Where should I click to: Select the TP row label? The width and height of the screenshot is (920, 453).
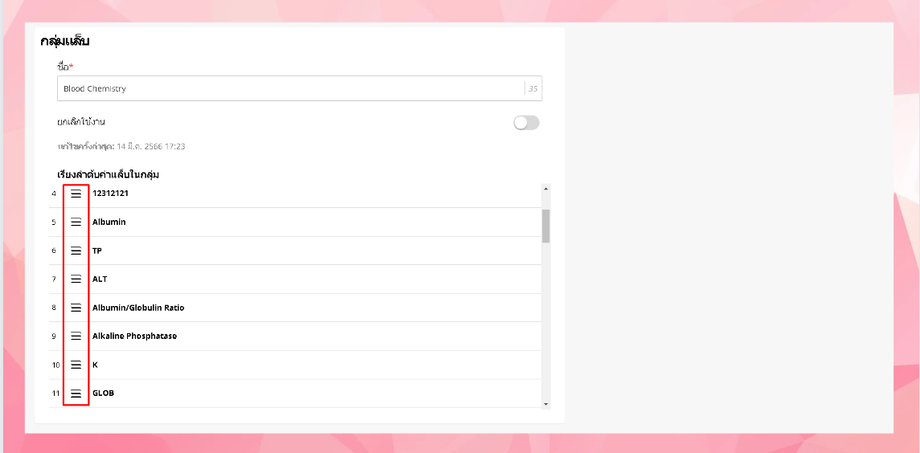coord(97,251)
